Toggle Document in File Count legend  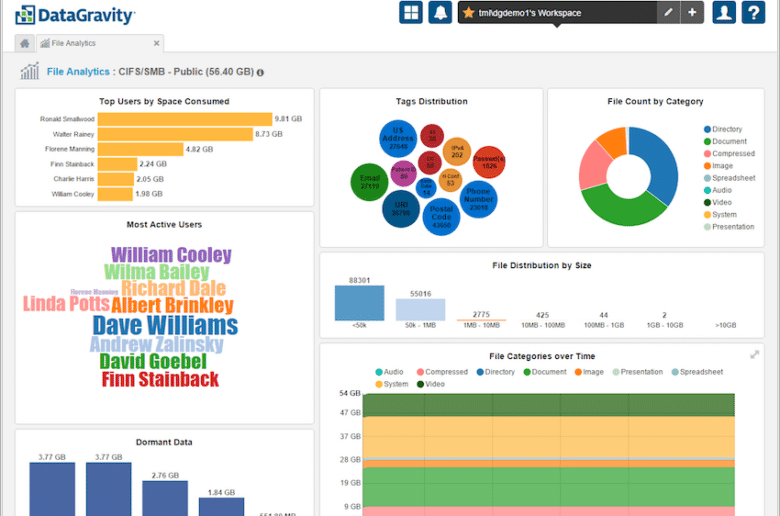coord(725,141)
